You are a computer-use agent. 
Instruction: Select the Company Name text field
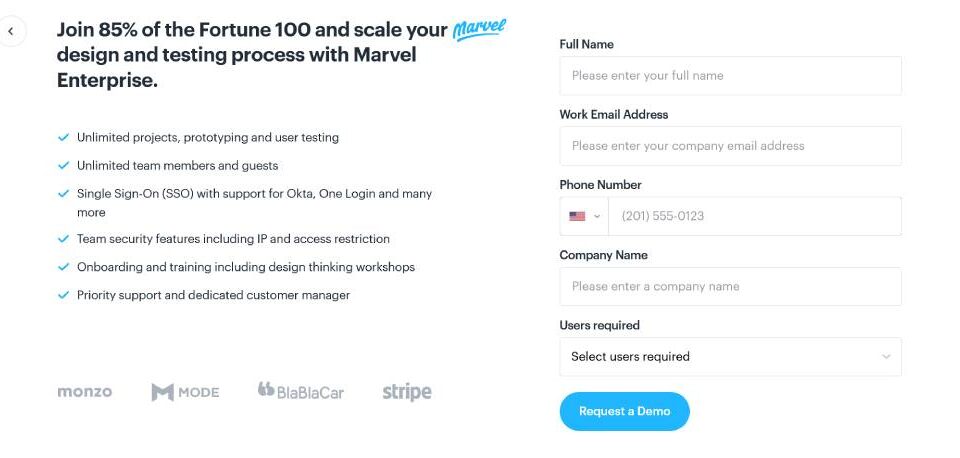(730, 287)
